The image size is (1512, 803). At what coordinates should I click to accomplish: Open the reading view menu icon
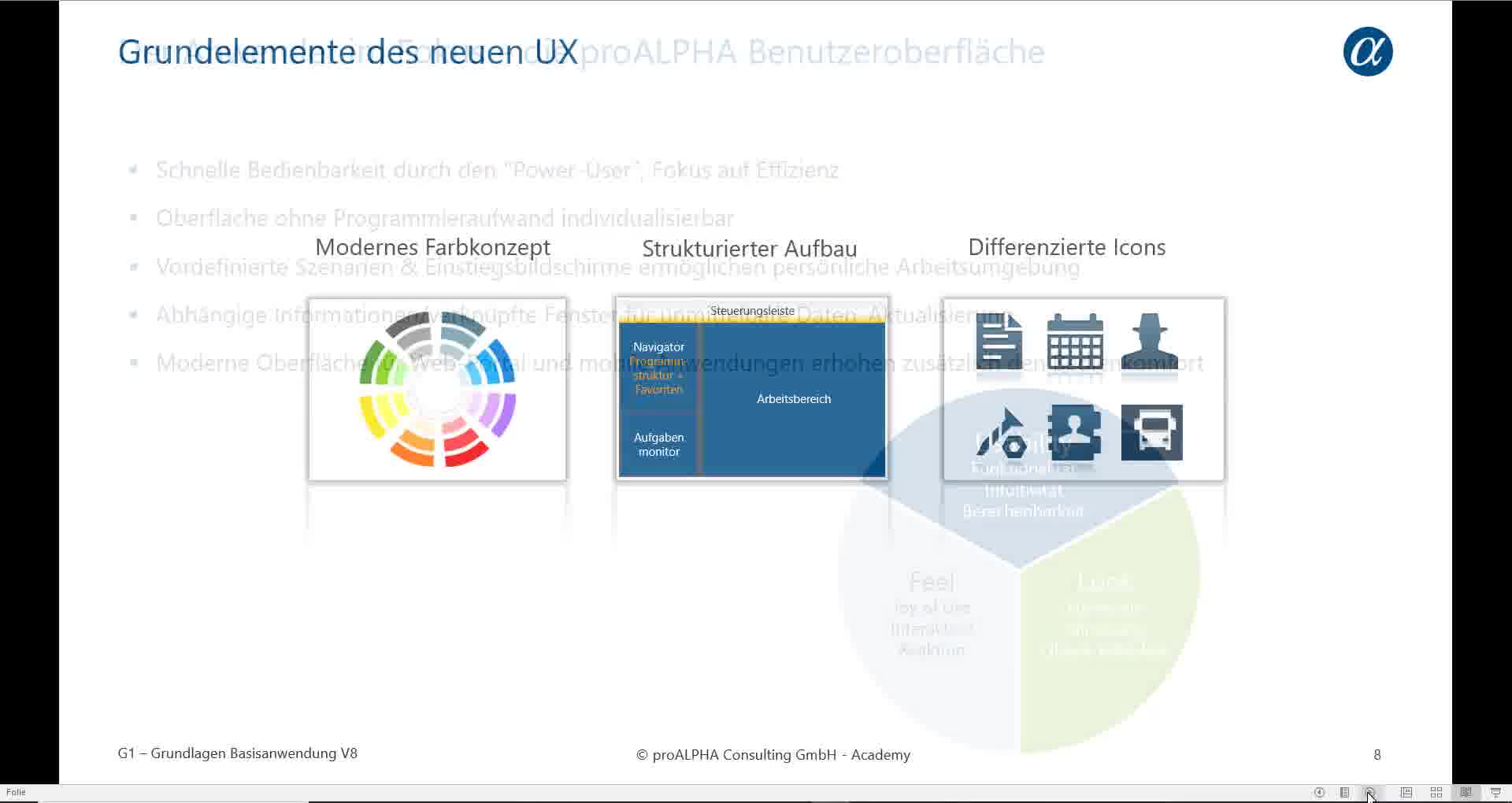click(x=1345, y=793)
